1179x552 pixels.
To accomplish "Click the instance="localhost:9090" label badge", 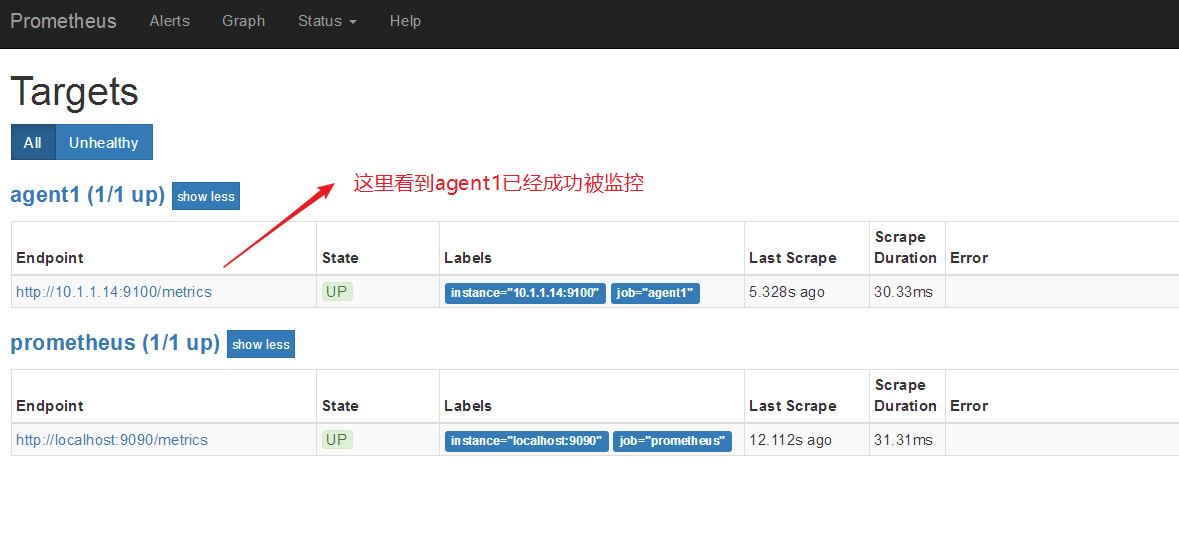I will point(526,441).
